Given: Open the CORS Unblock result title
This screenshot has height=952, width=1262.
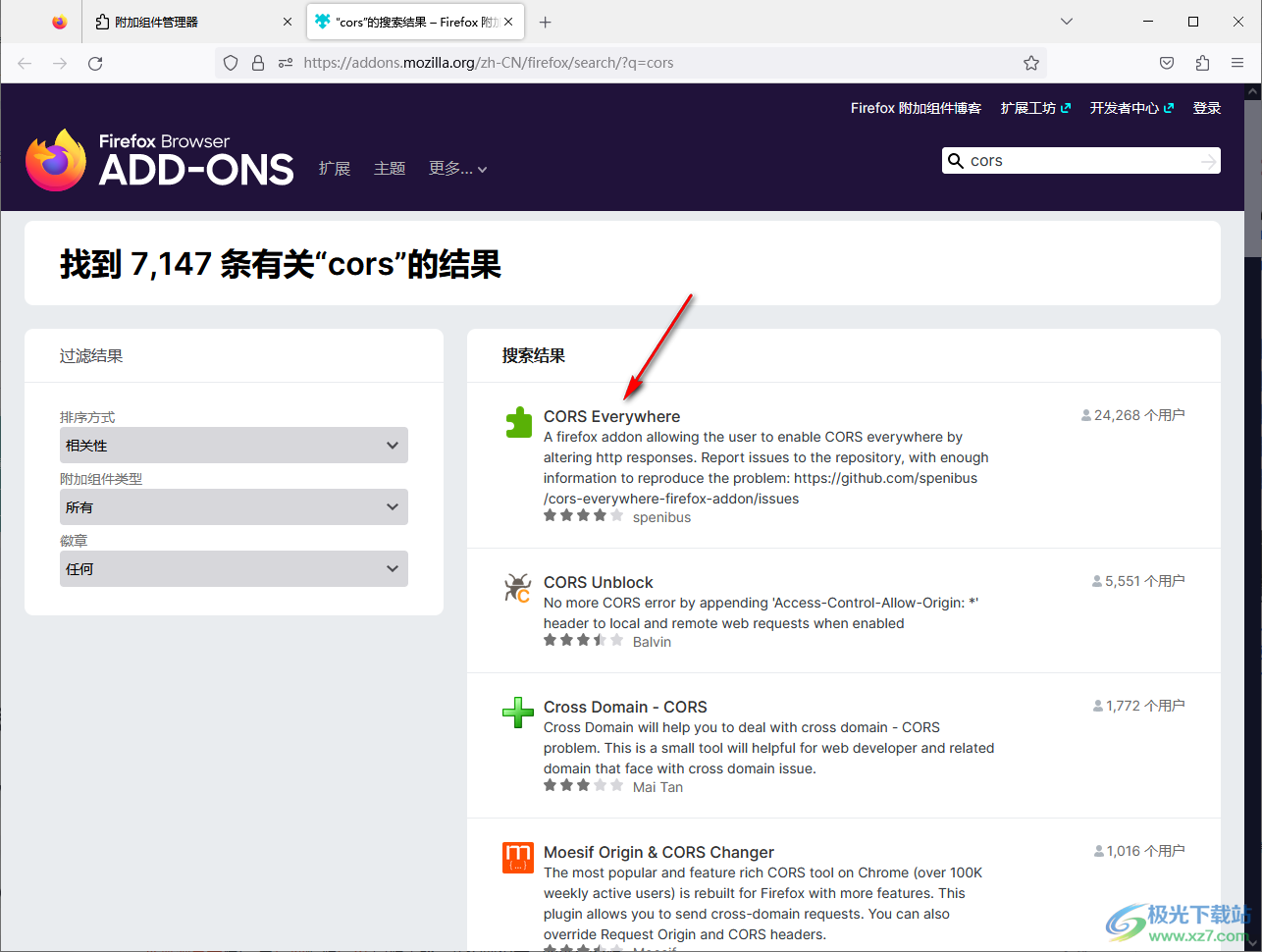Looking at the screenshot, I should click(x=598, y=583).
